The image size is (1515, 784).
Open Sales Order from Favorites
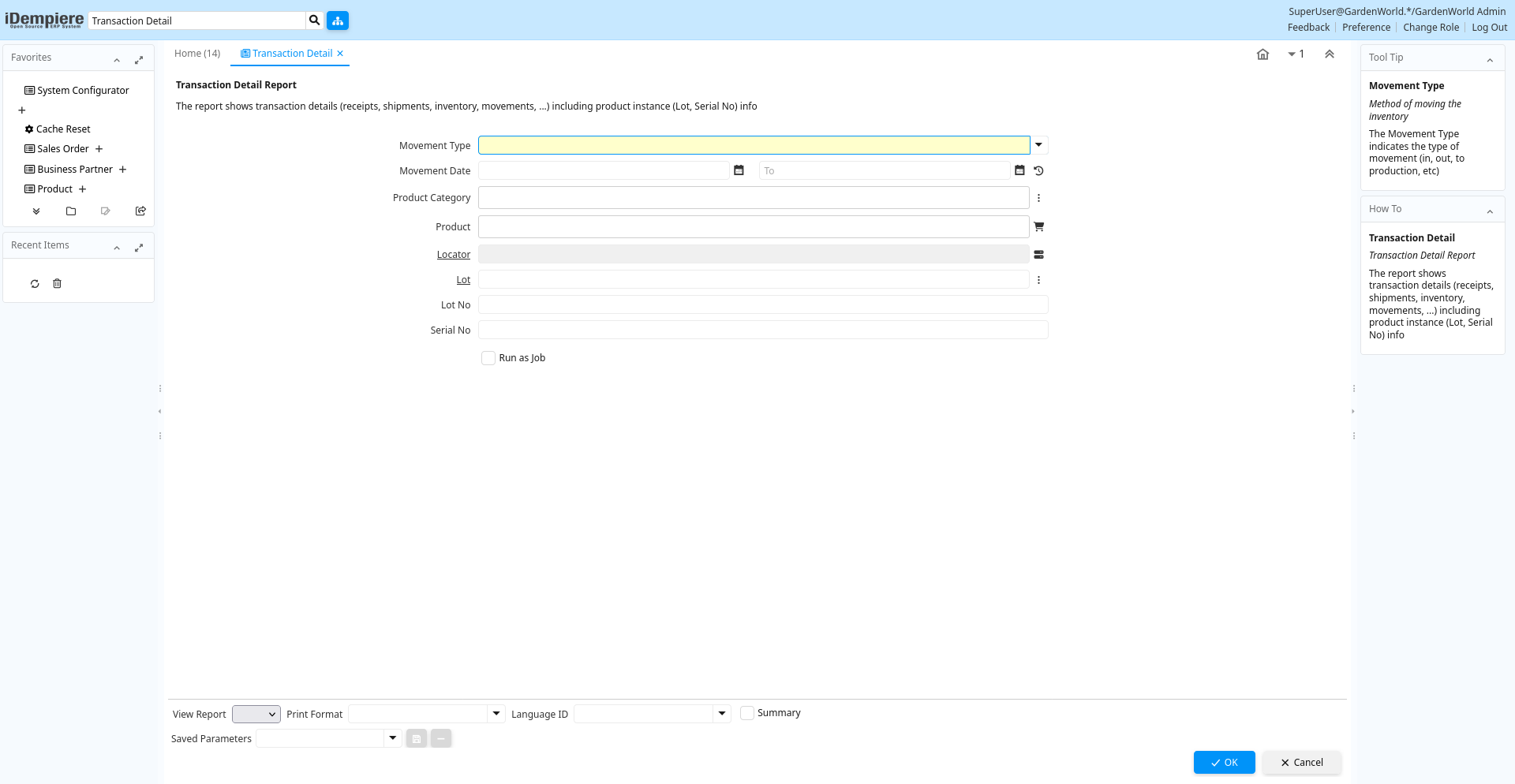pyautogui.click(x=63, y=149)
